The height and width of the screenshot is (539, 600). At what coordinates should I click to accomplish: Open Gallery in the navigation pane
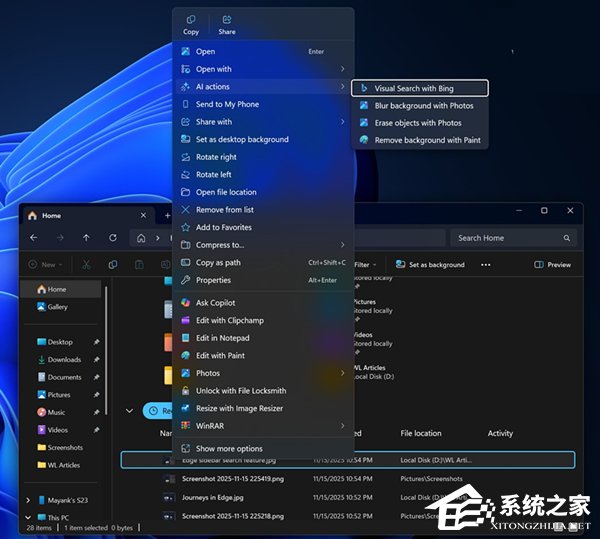pyautogui.click(x=58, y=307)
